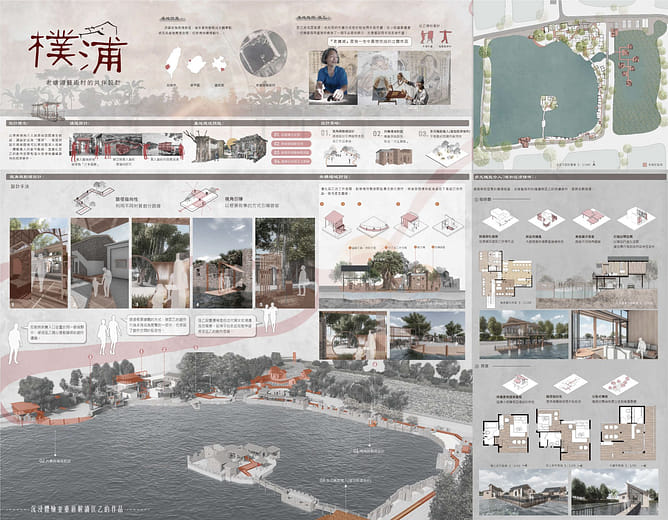Select the 視角引導 isometric diagram

[199, 199]
